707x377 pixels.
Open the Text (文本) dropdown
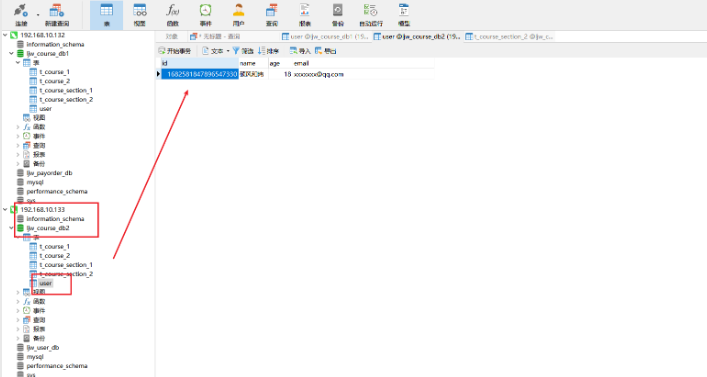coord(216,51)
